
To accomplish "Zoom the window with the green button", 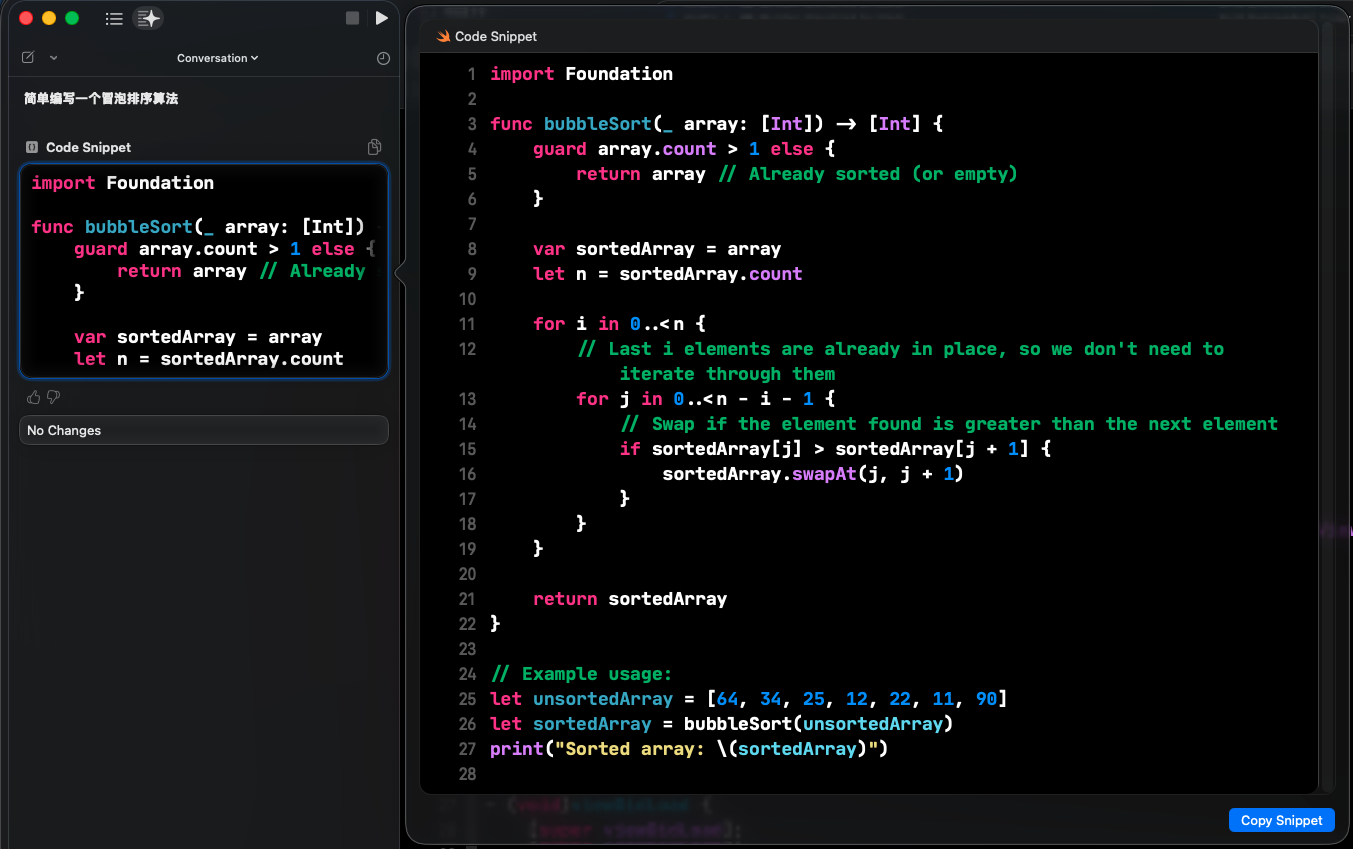I will pyautogui.click(x=72, y=18).
